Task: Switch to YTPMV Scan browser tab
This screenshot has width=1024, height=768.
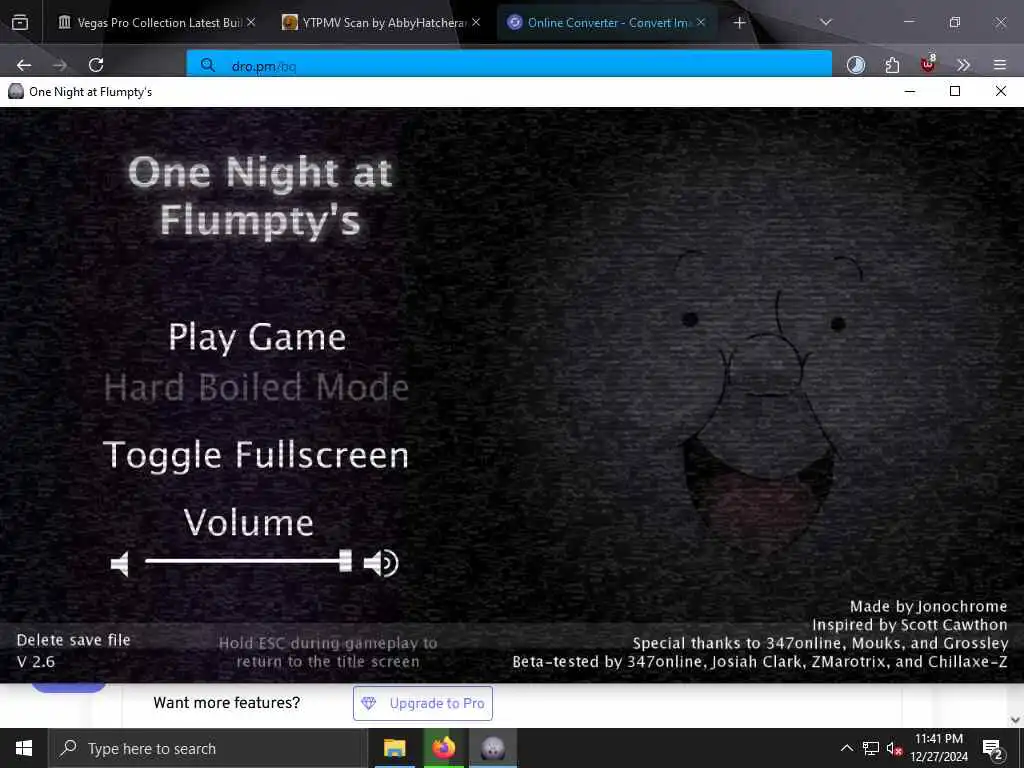Action: point(379,23)
